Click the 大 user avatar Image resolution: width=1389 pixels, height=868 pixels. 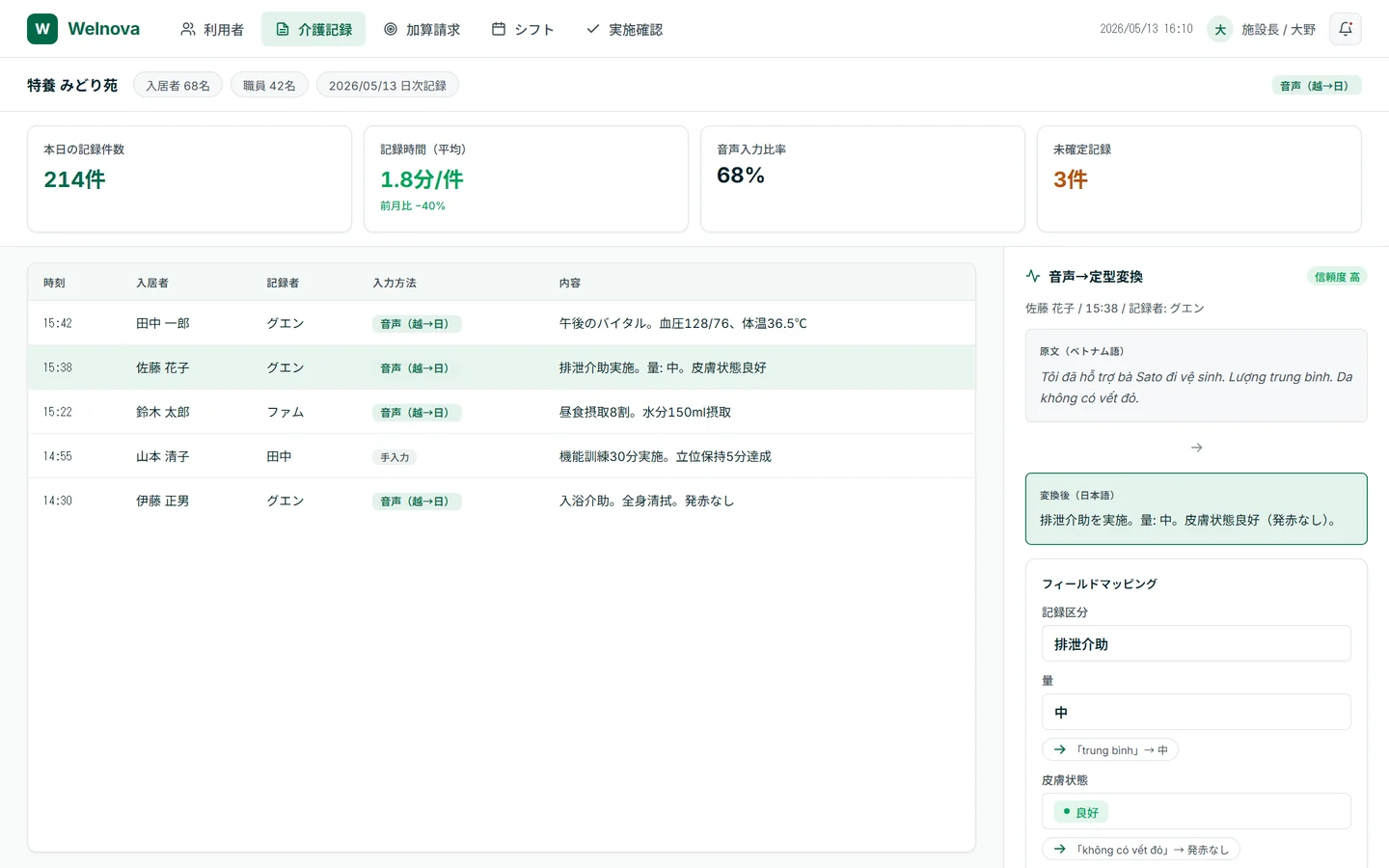1220,29
